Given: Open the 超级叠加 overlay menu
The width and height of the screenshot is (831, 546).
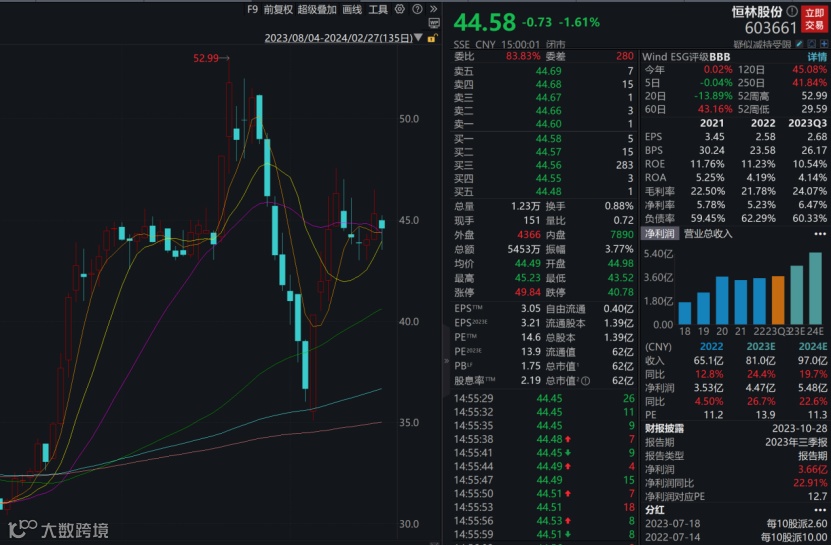Looking at the screenshot, I should (317, 10).
